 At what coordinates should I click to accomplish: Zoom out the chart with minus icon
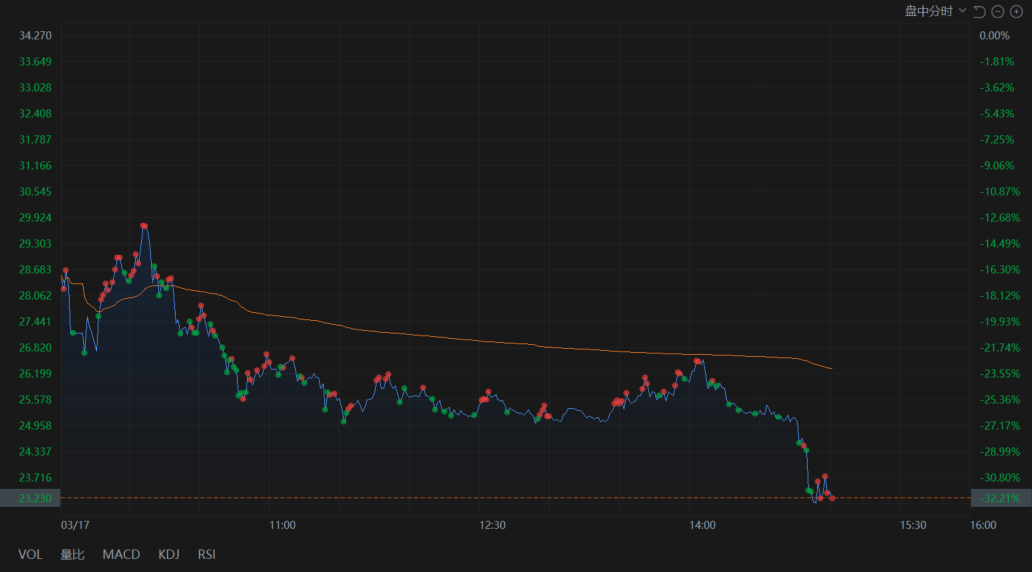tap(998, 11)
